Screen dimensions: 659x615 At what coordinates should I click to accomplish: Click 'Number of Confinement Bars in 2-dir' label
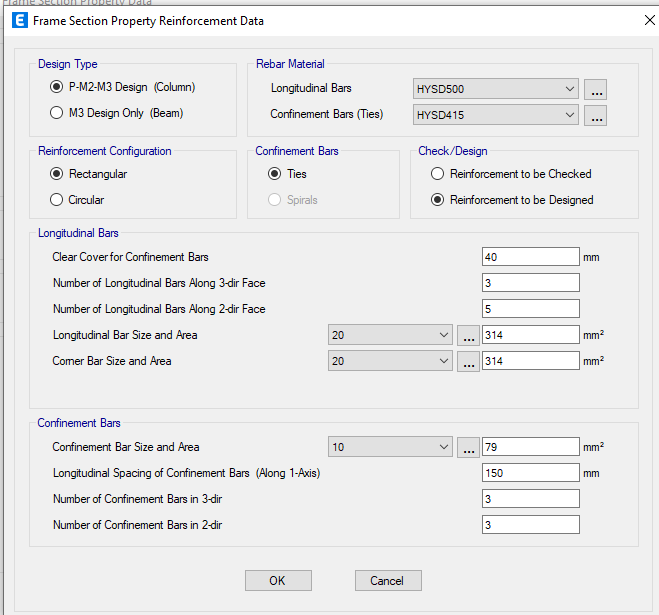coord(137,525)
